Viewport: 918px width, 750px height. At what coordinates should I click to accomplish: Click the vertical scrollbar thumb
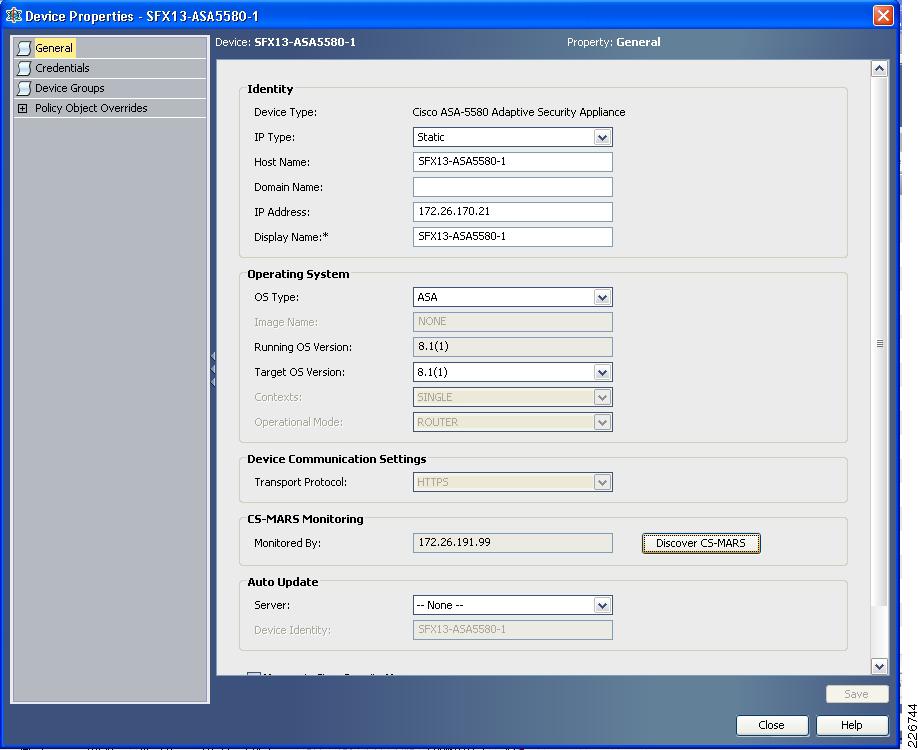(879, 343)
